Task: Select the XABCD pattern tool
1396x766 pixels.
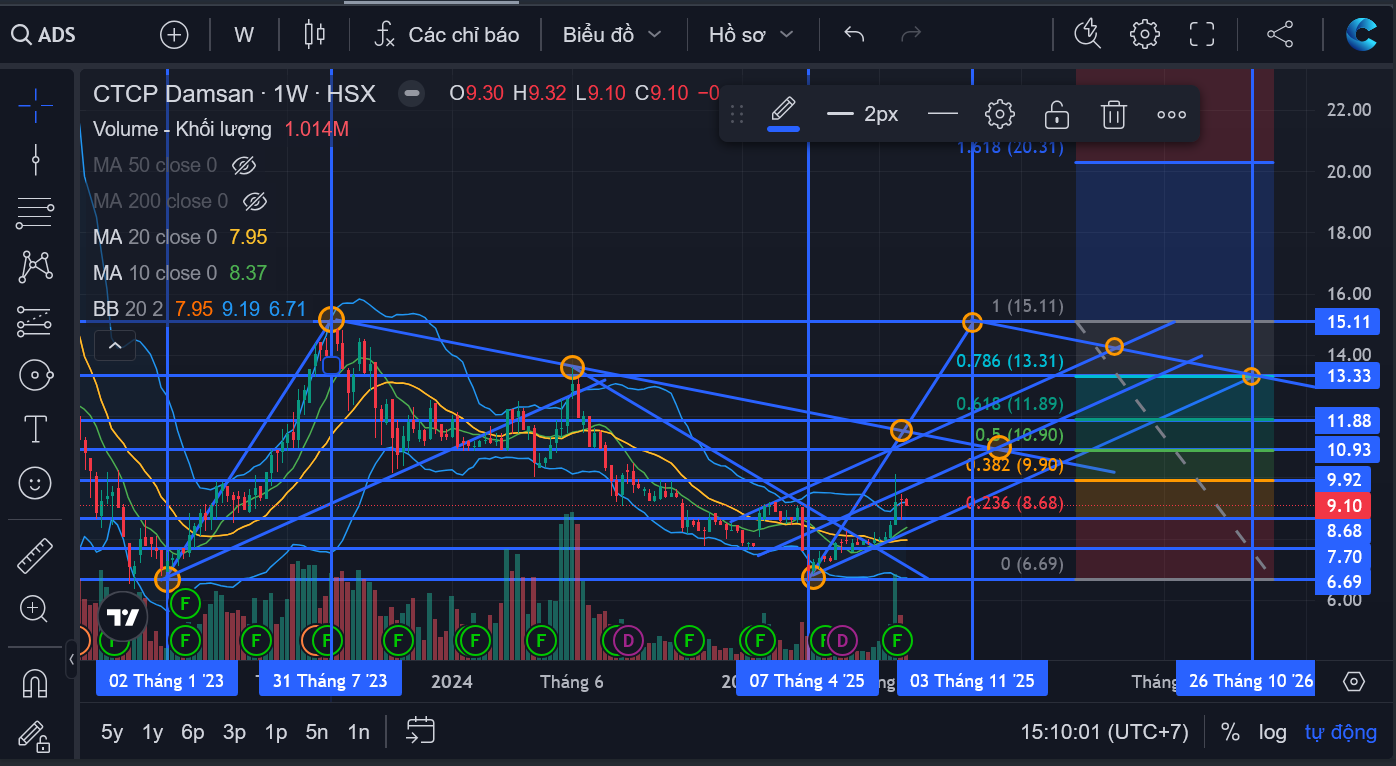Action: [x=36, y=266]
